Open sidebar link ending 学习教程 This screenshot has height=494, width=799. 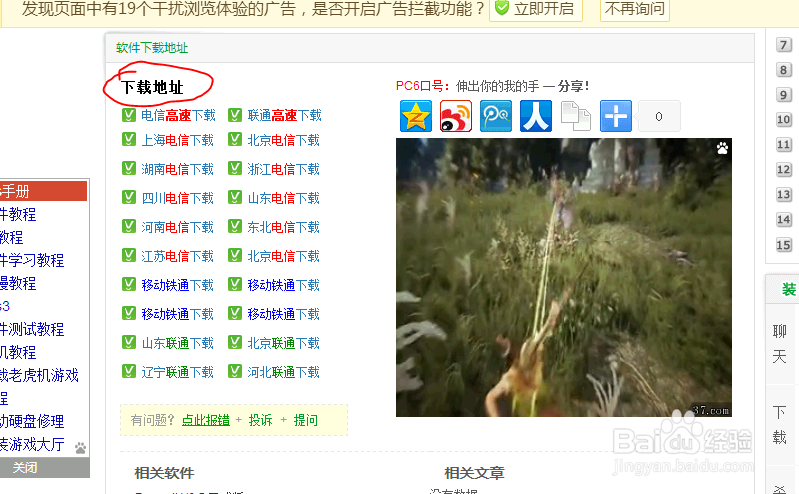pos(32,261)
